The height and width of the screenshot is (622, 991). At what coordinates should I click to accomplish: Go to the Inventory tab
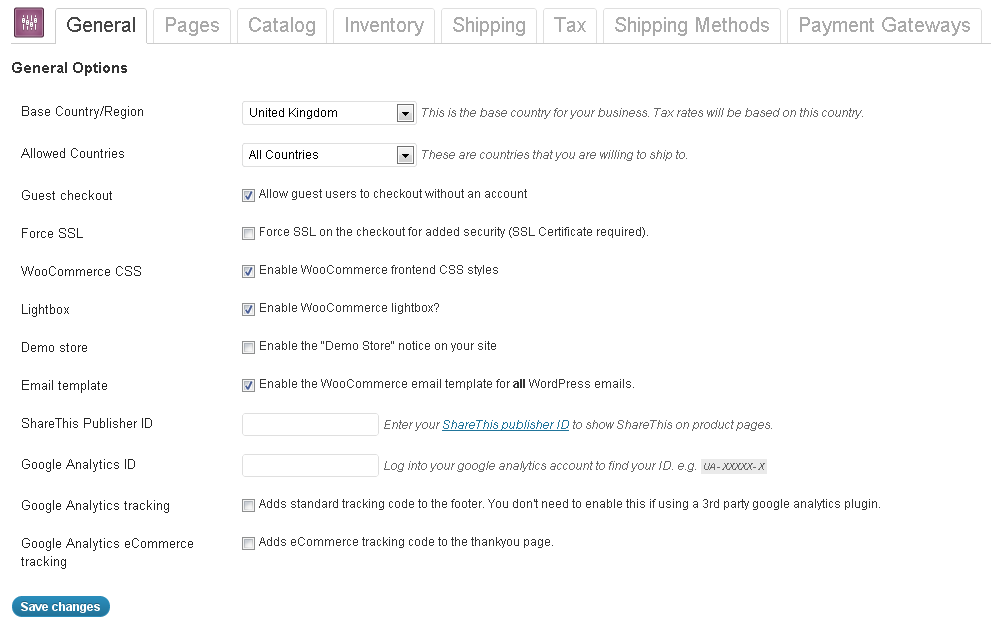384,26
